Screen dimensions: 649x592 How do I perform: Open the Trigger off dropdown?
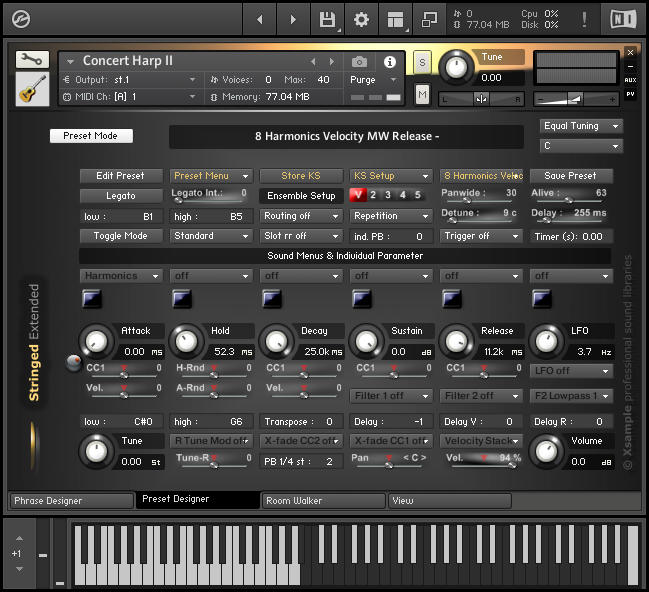[x=481, y=236]
